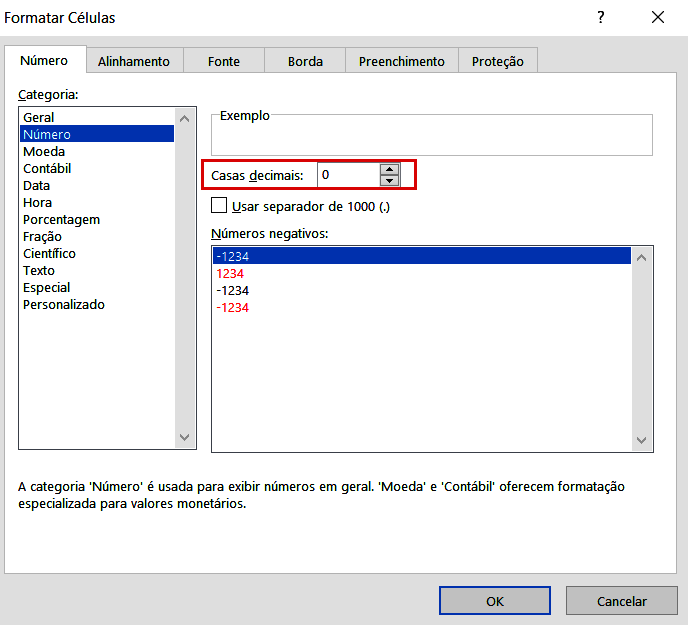This screenshot has height=625, width=688.
Task: Go to the Preenchimento tab
Action: pos(401,61)
